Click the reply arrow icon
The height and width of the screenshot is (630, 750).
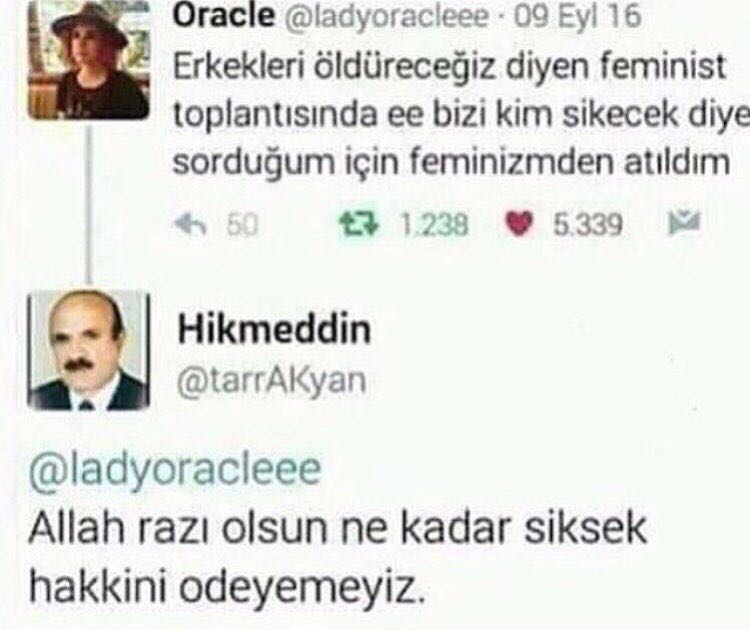pos(191,224)
